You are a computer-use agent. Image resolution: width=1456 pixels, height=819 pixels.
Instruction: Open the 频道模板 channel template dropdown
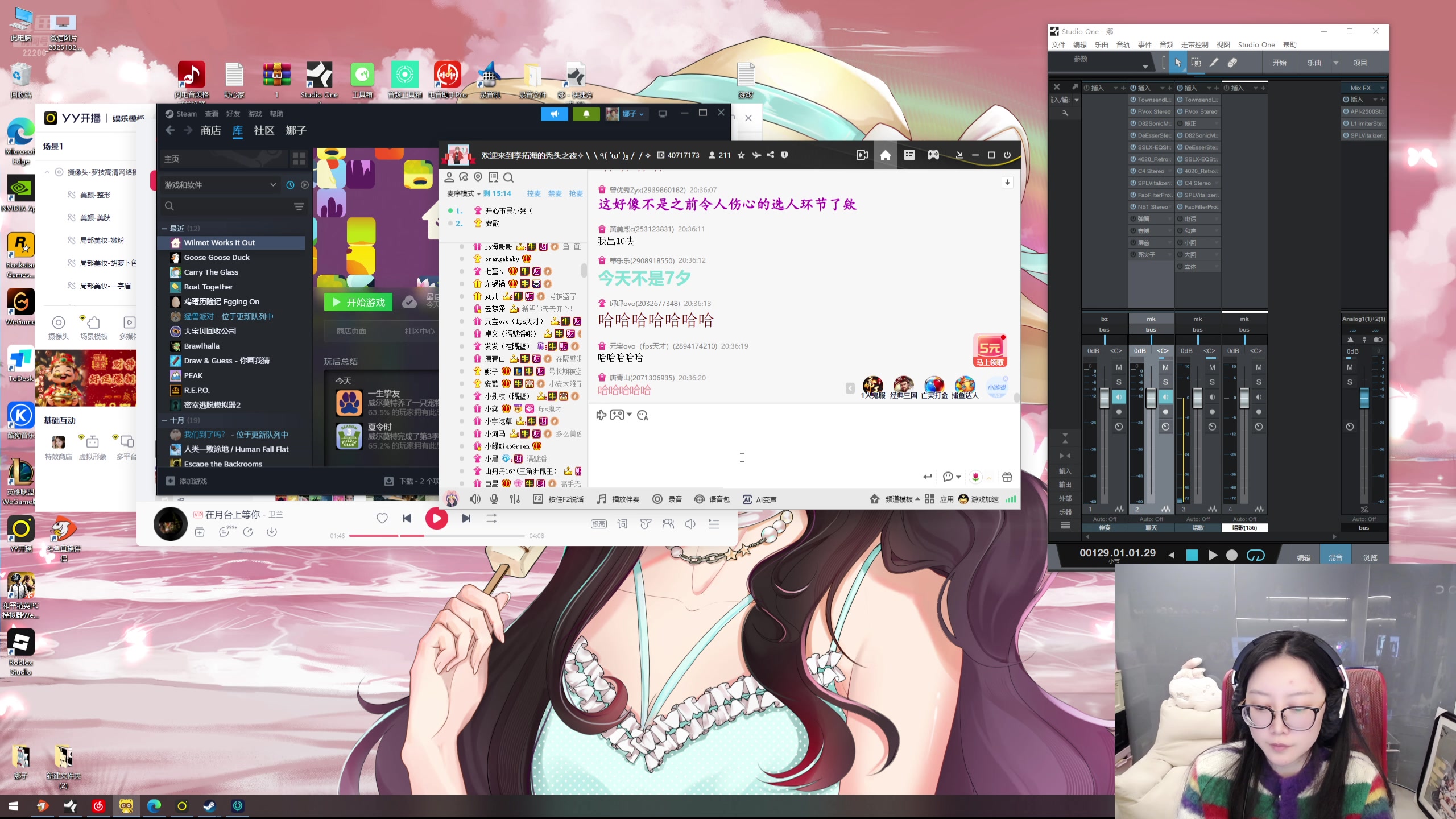(x=899, y=499)
